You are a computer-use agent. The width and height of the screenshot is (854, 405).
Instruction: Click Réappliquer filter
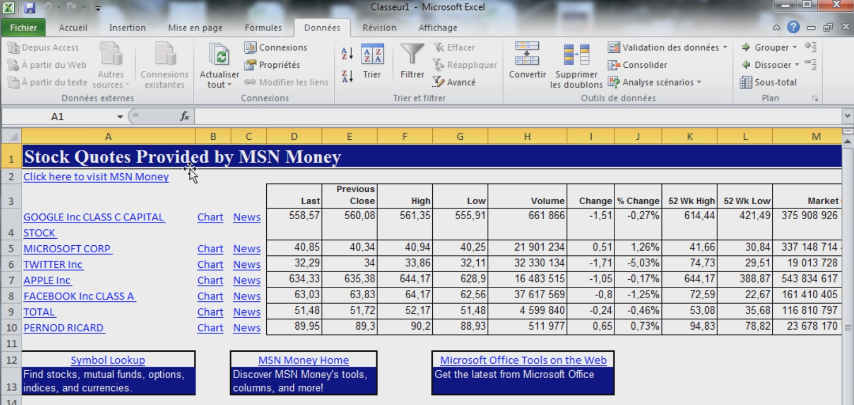(x=465, y=65)
